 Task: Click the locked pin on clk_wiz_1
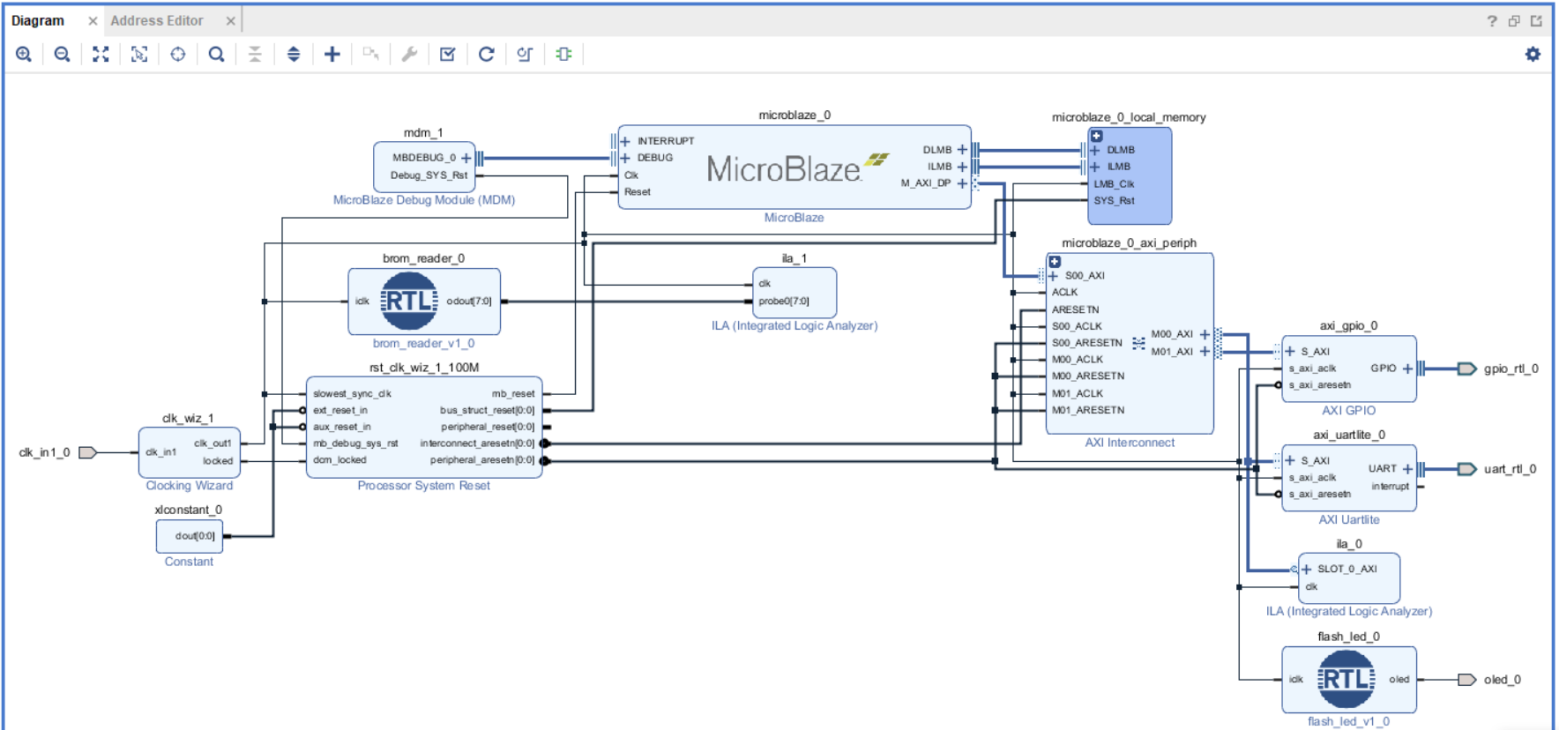217,461
